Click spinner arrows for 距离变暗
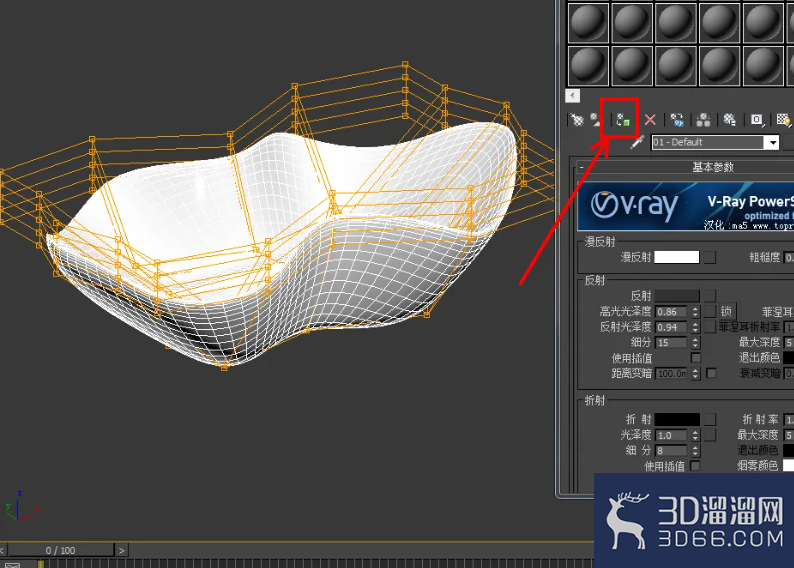Screen dimensions: 794x568 pyautogui.click(x=695, y=374)
